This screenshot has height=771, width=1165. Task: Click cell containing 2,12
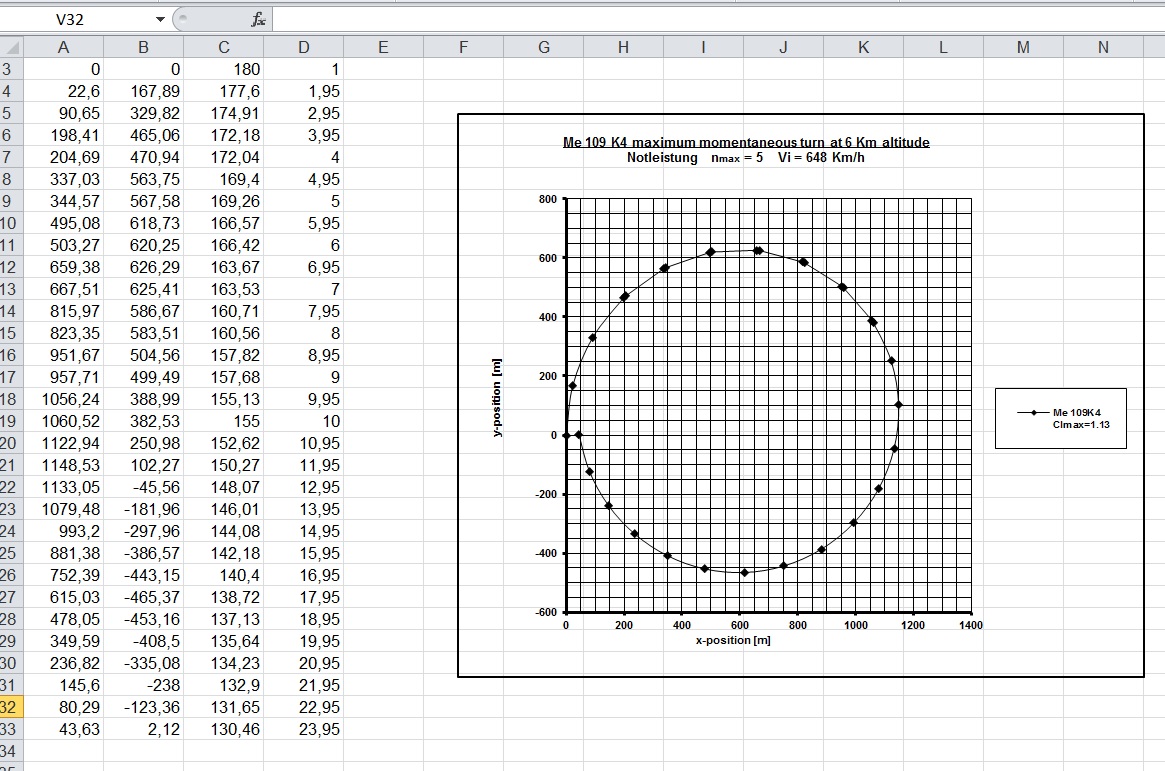pyautogui.click(x=143, y=729)
